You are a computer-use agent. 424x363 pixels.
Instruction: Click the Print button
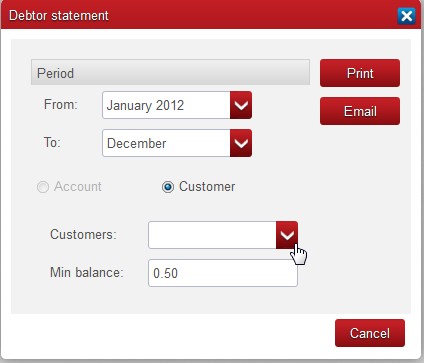[360, 73]
